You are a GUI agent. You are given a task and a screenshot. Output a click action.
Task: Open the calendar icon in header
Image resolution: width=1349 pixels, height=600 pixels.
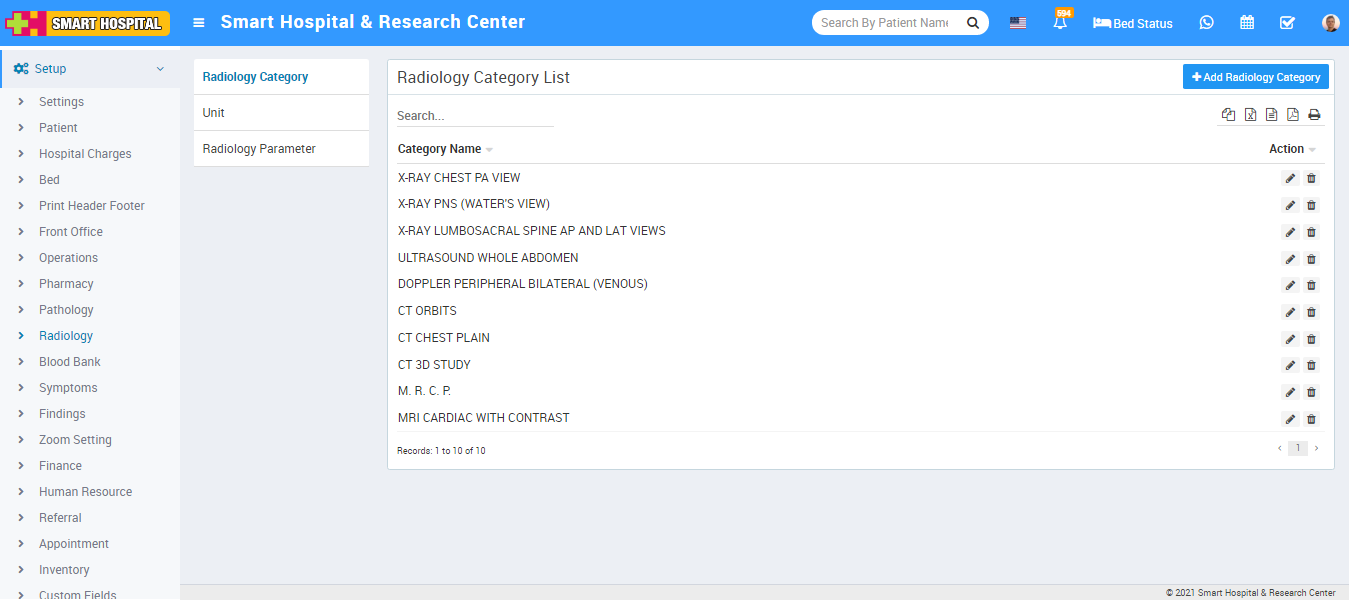tap(1247, 22)
